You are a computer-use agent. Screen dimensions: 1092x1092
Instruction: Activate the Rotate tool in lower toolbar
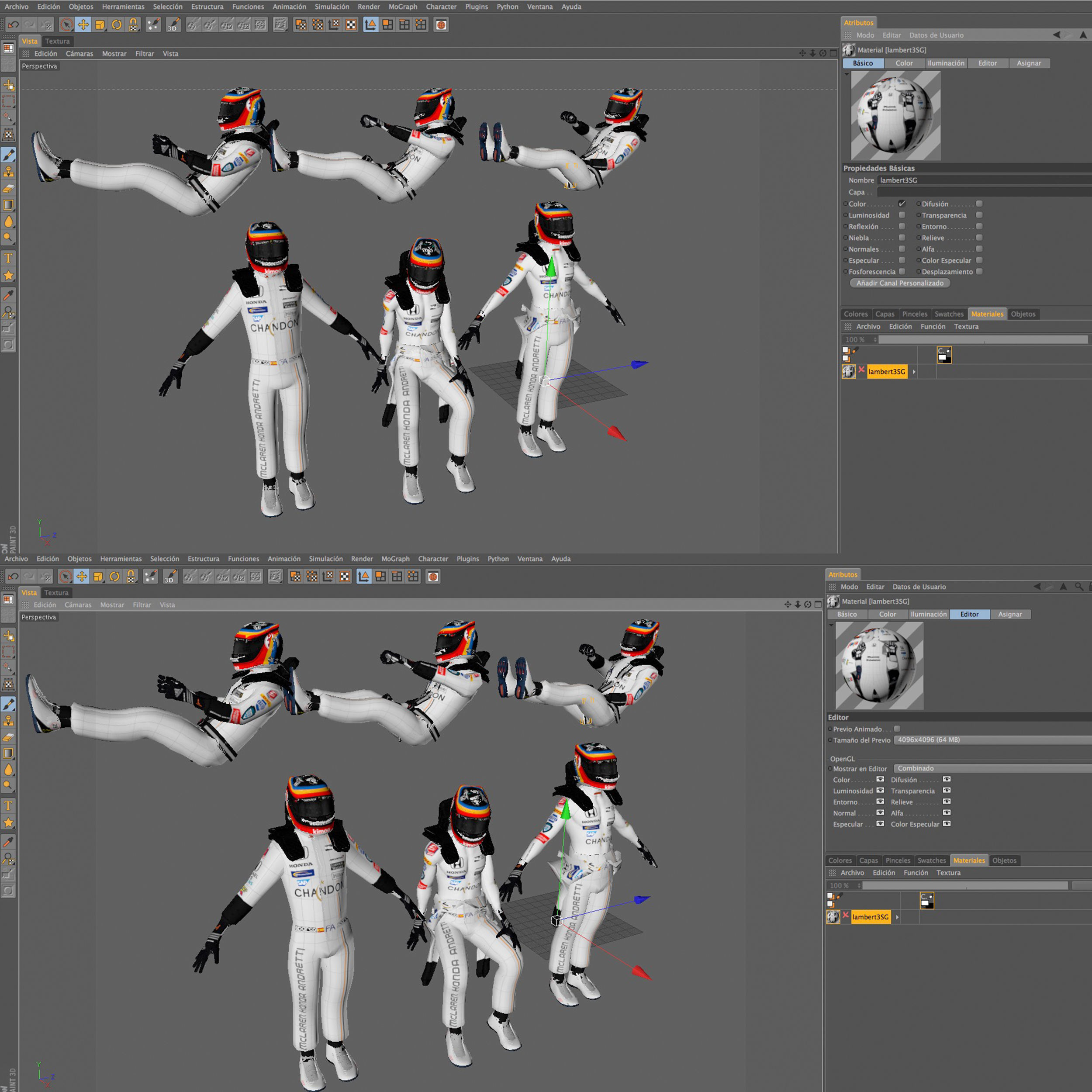tap(115, 577)
